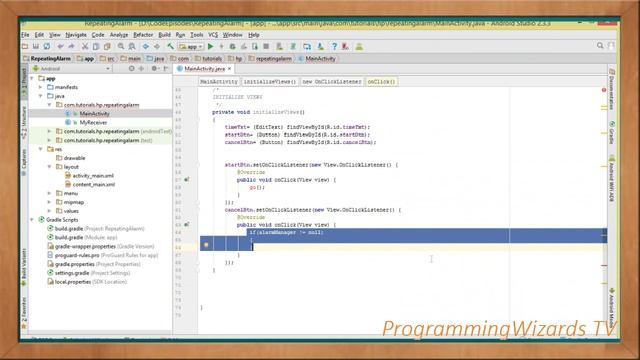
Task: Click onClick() editor breadcrumb
Action: point(381,82)
